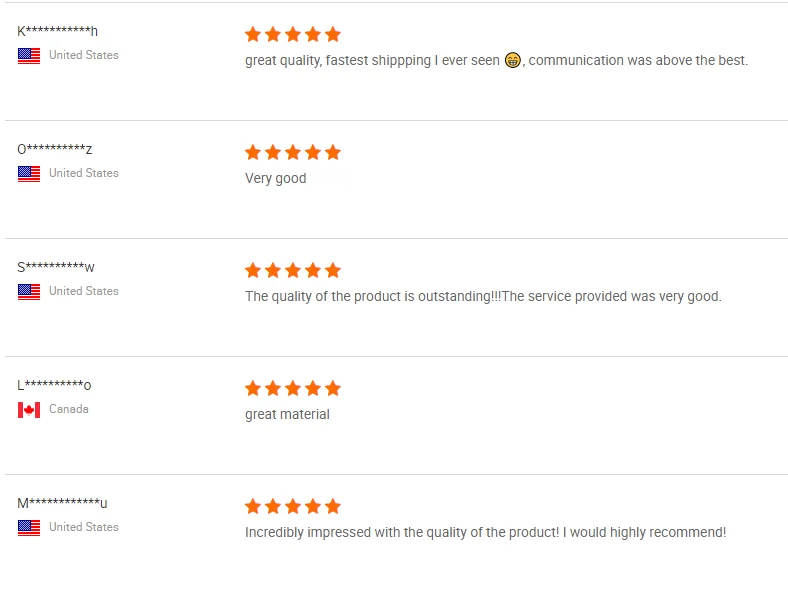Screen dimensions: 788x589
Task: Click the star rating above 'great material'
Action: 292,388
